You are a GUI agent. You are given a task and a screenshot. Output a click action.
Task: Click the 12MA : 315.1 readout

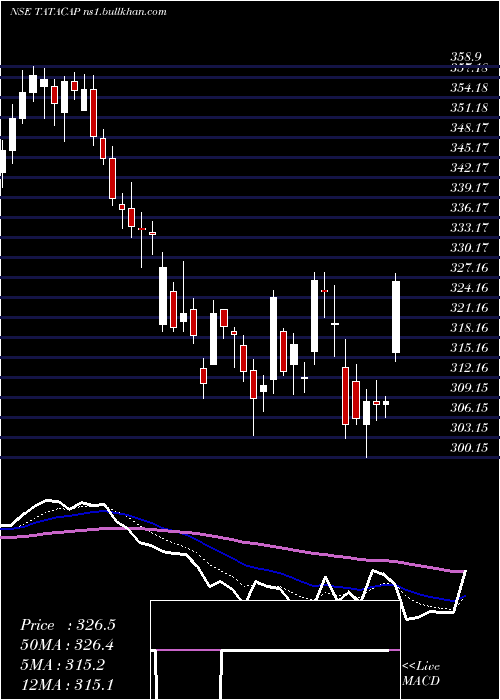66,684
